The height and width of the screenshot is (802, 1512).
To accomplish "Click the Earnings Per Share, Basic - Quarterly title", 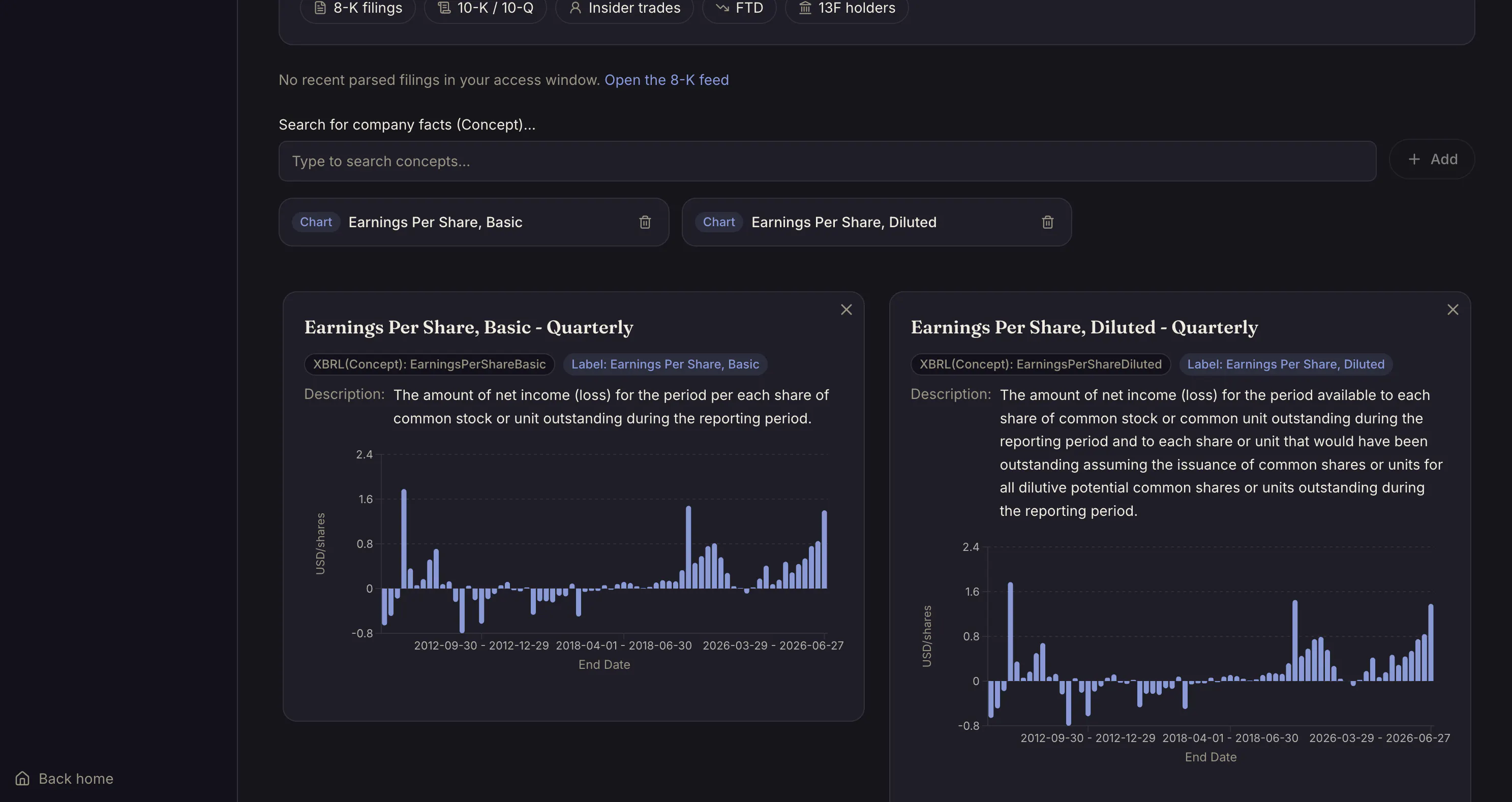I will click(468, 327).
